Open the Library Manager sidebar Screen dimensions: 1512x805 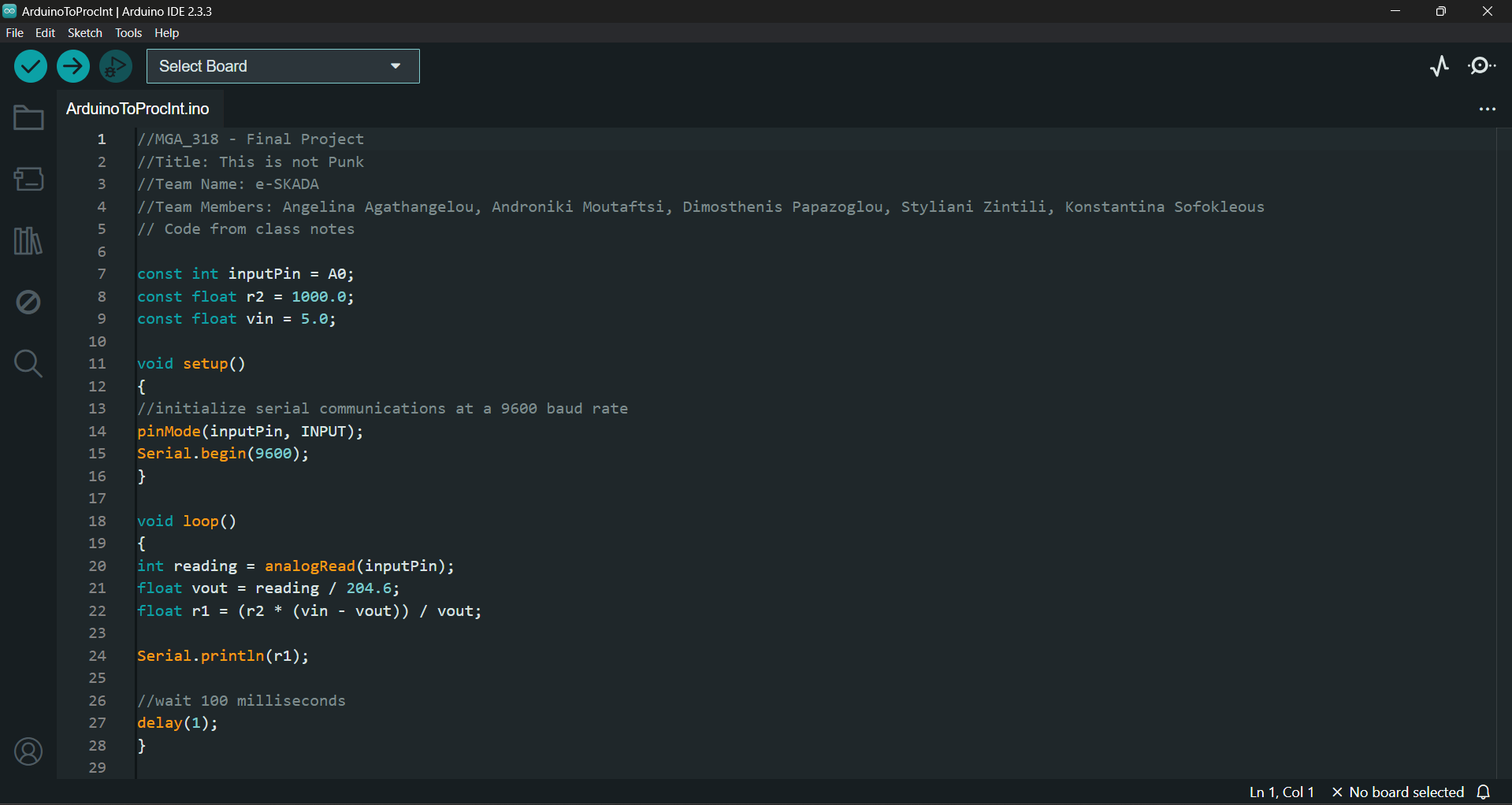click(x=28, y=241)
